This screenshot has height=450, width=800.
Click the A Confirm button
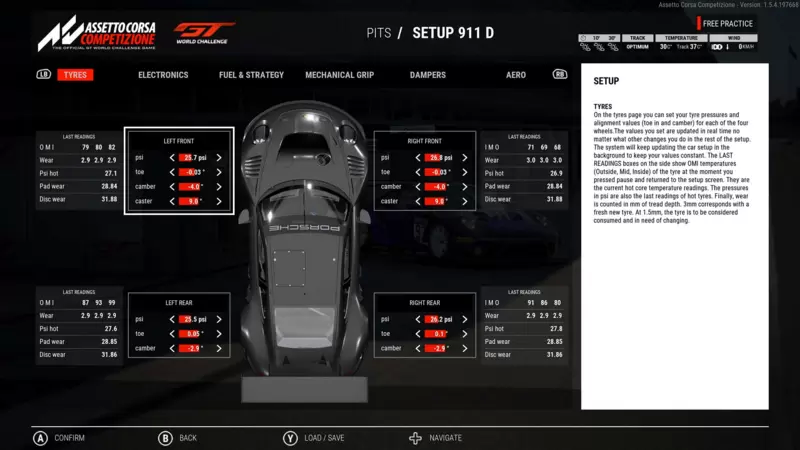tap(59, 438)
